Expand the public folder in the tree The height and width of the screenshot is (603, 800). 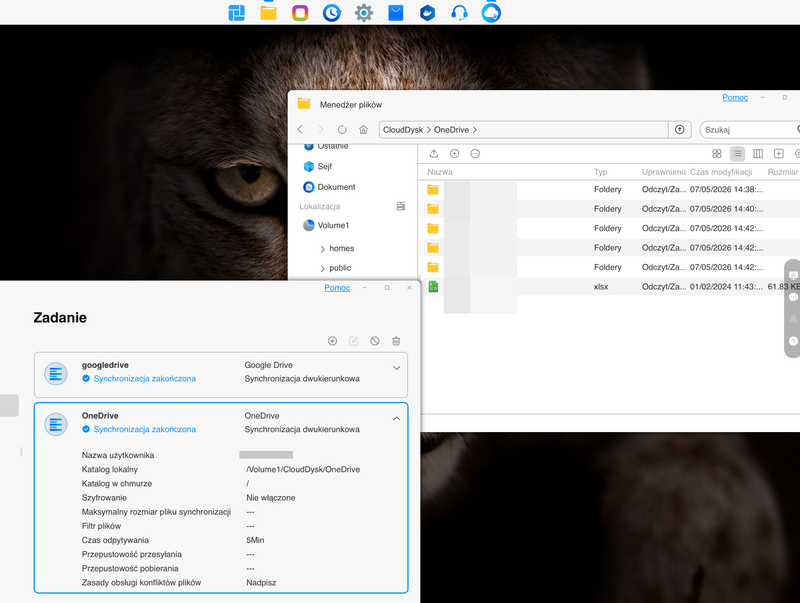pos(322,268)
